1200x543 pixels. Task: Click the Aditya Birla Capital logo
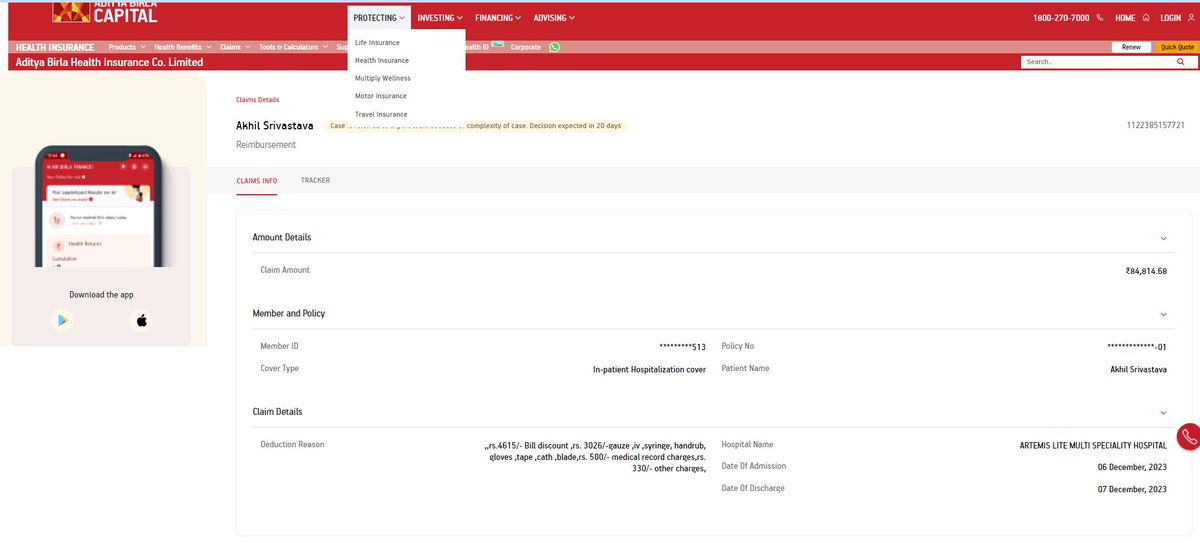(105, 11)
